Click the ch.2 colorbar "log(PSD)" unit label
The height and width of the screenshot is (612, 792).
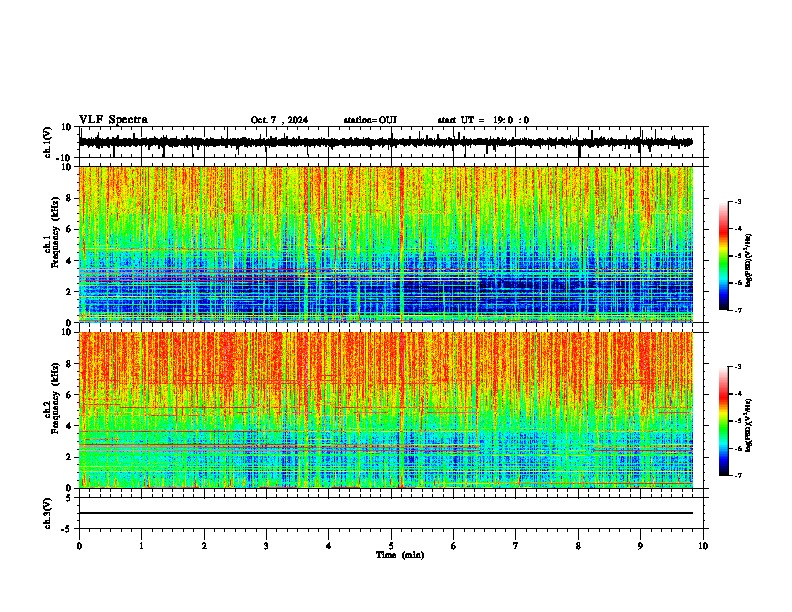pyautogui.click(x=749, y=425)
